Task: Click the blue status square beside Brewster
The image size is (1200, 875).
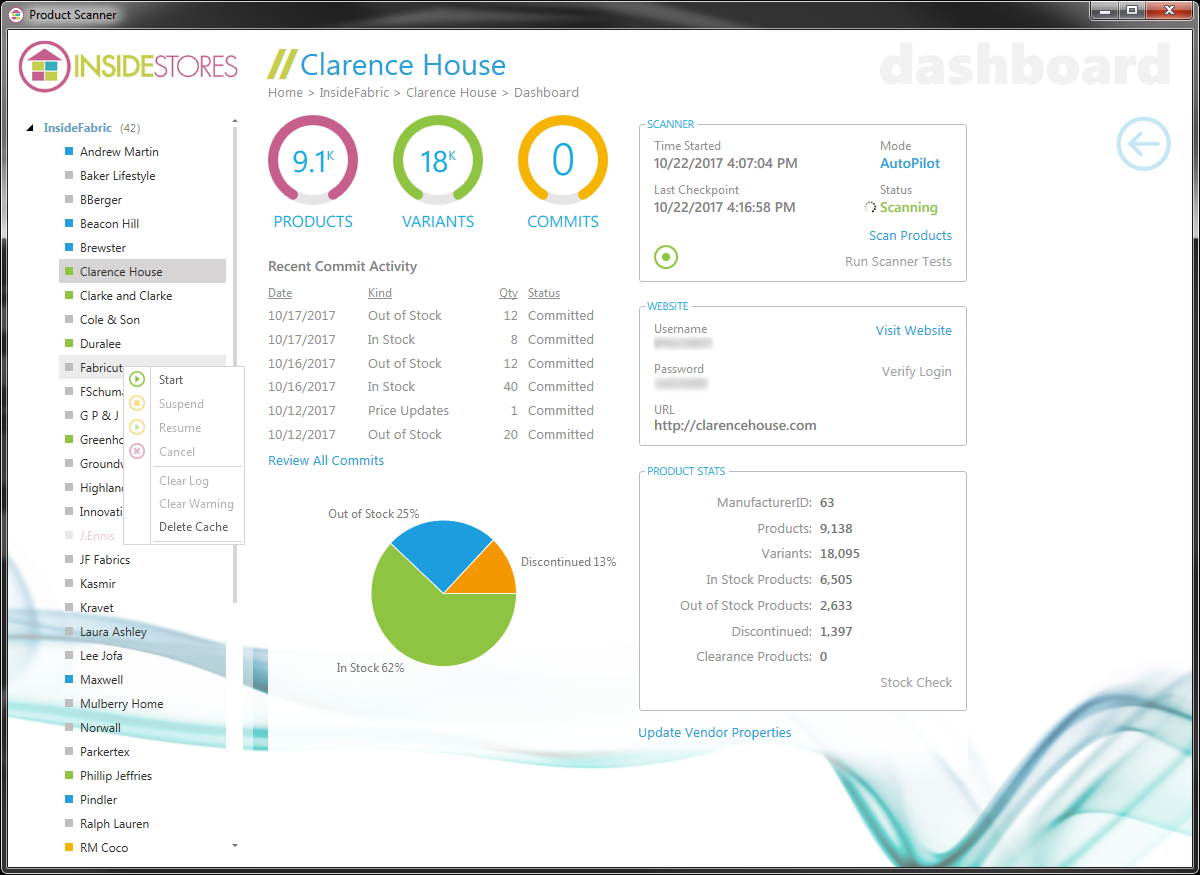Action: 69,248
